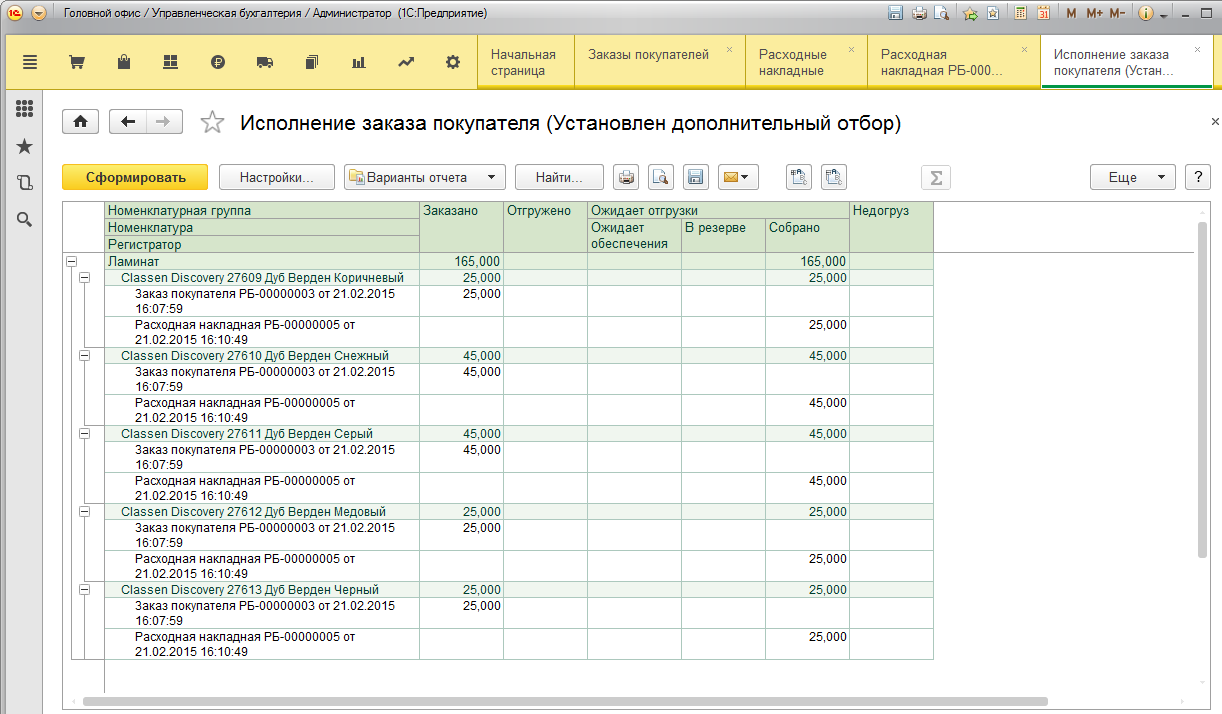The image size is (1222, 714).
Task: Open the Варианты отчета dropdown
Action: [x=425, y=177]
